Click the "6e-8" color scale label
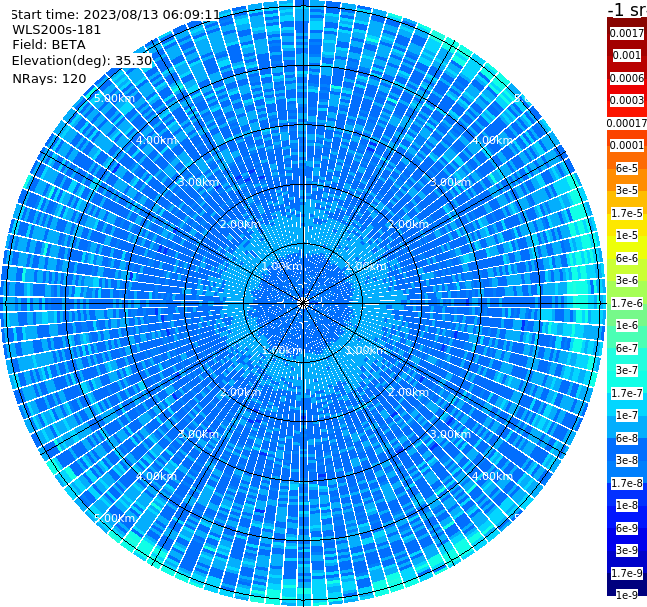The image size is (647, 607). (627, 438)
